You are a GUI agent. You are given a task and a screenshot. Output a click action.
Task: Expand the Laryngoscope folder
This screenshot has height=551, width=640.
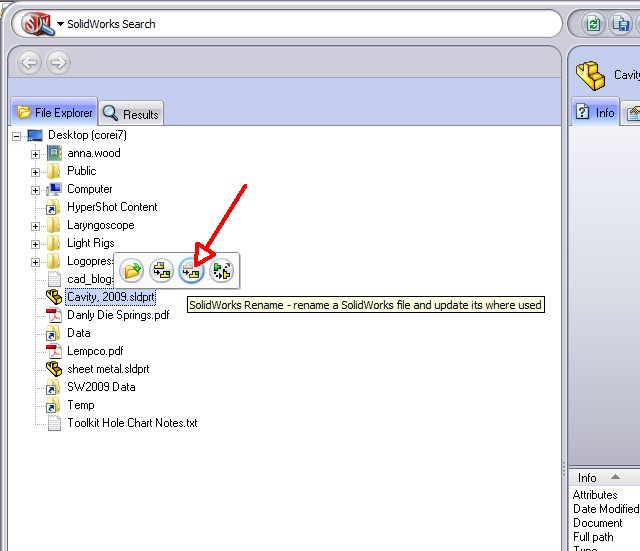tap(36, 226)
